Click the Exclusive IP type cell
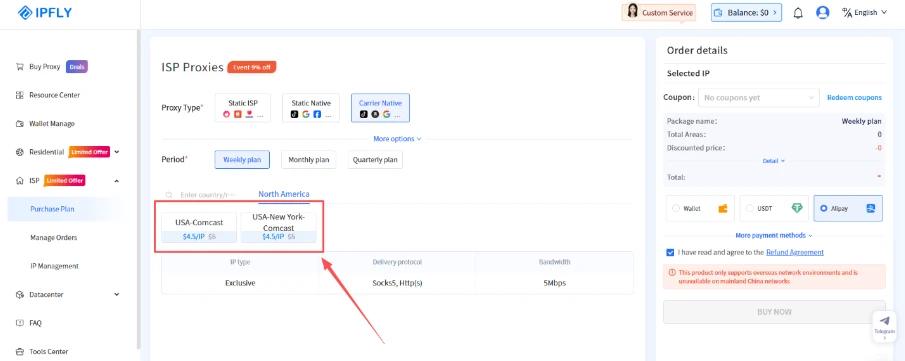The image size is (905, 361). 240,283
